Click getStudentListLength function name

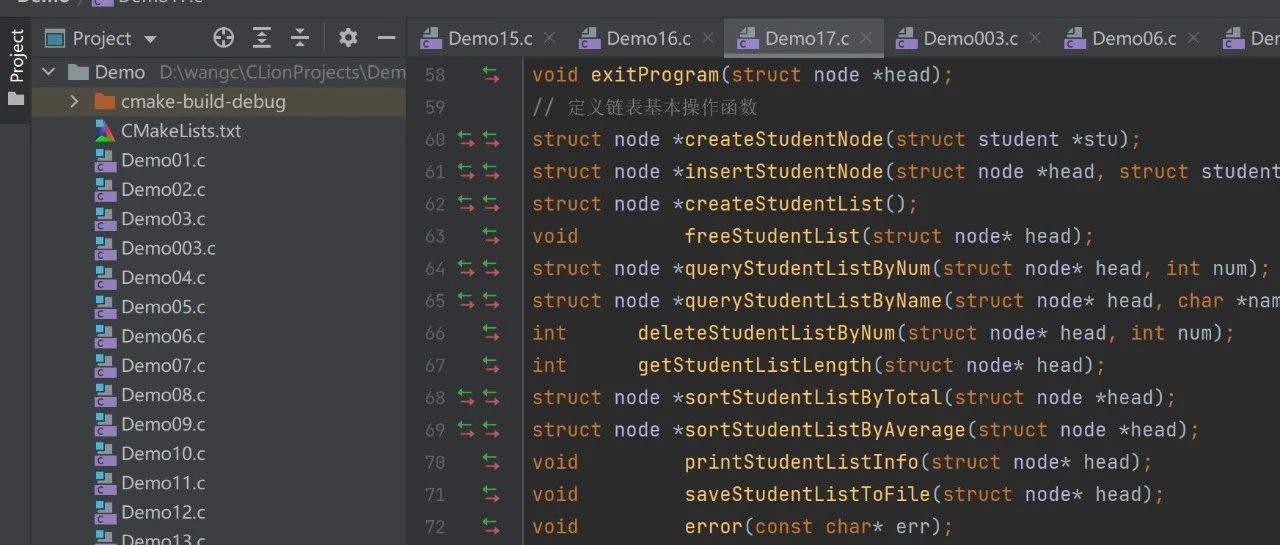tap(755, 365)
